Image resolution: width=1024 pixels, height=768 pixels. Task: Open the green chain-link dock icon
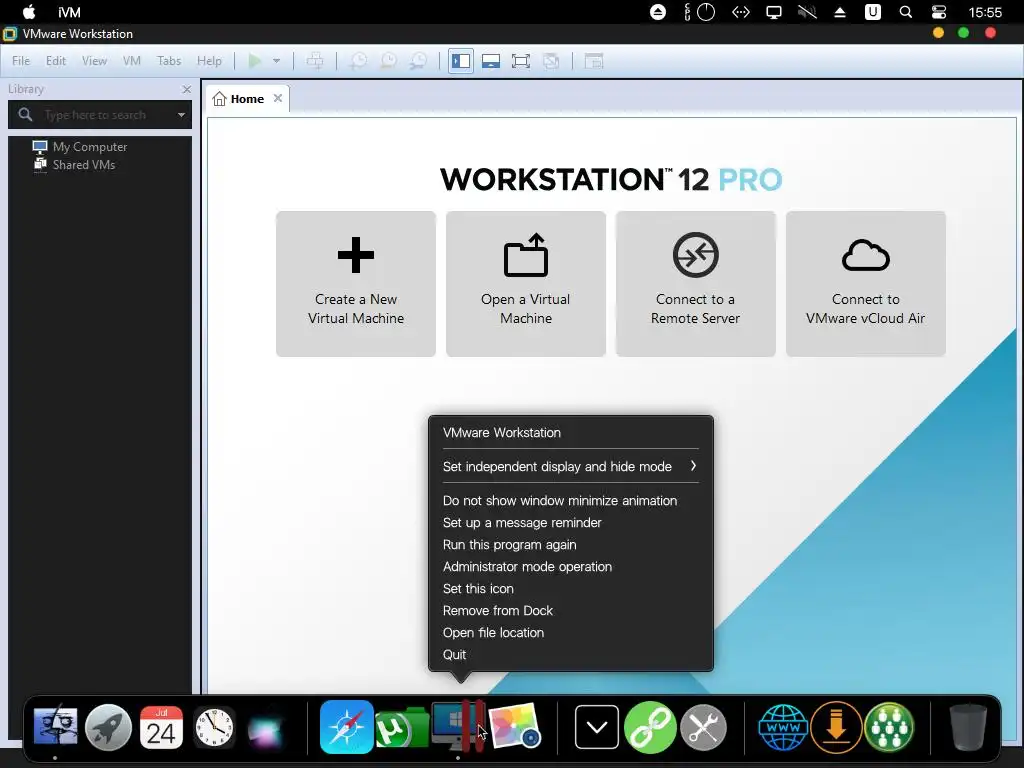click(x=650, y=727)
